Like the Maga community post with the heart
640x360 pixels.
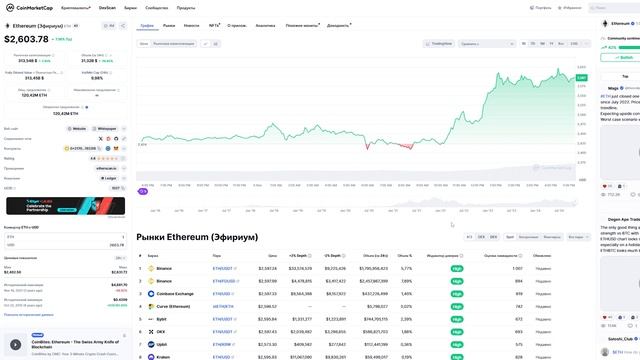pyautogui.click(x=605, y=186)
